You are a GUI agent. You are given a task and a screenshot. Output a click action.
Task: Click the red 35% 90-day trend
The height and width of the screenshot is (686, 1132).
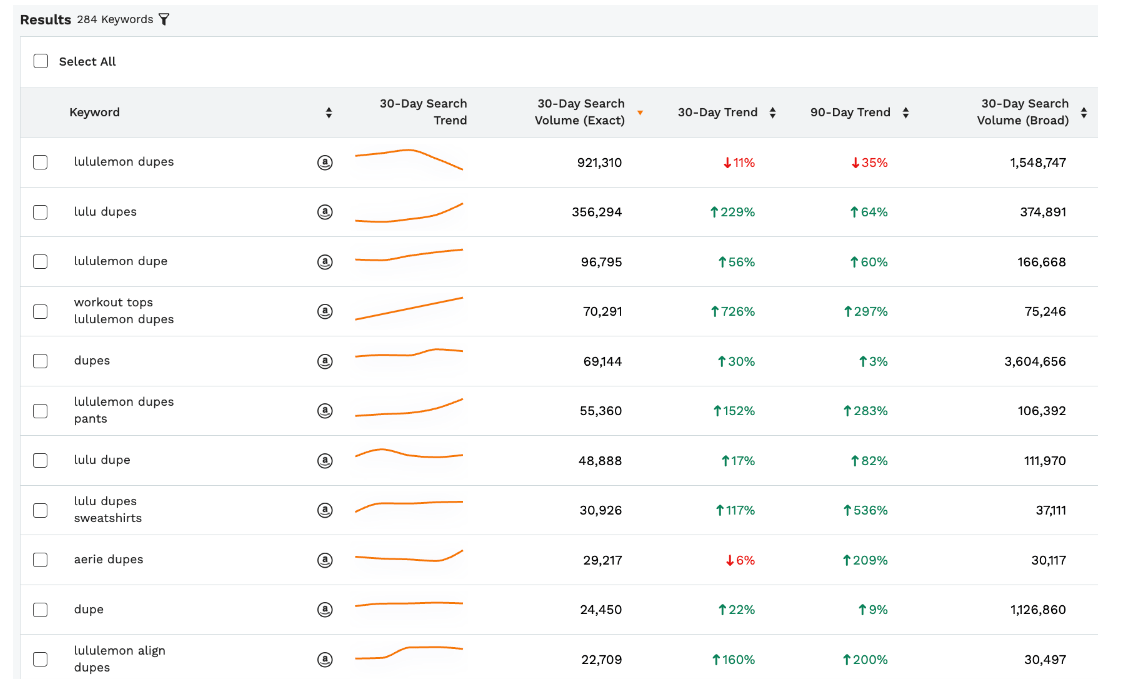(869, 162)
